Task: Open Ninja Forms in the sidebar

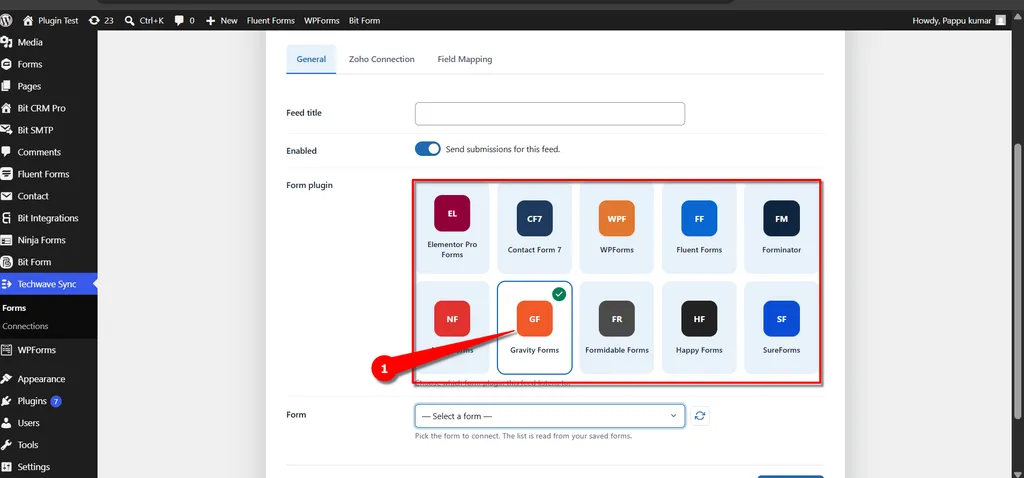Action: pyautogui.click(x=48, y=240)
